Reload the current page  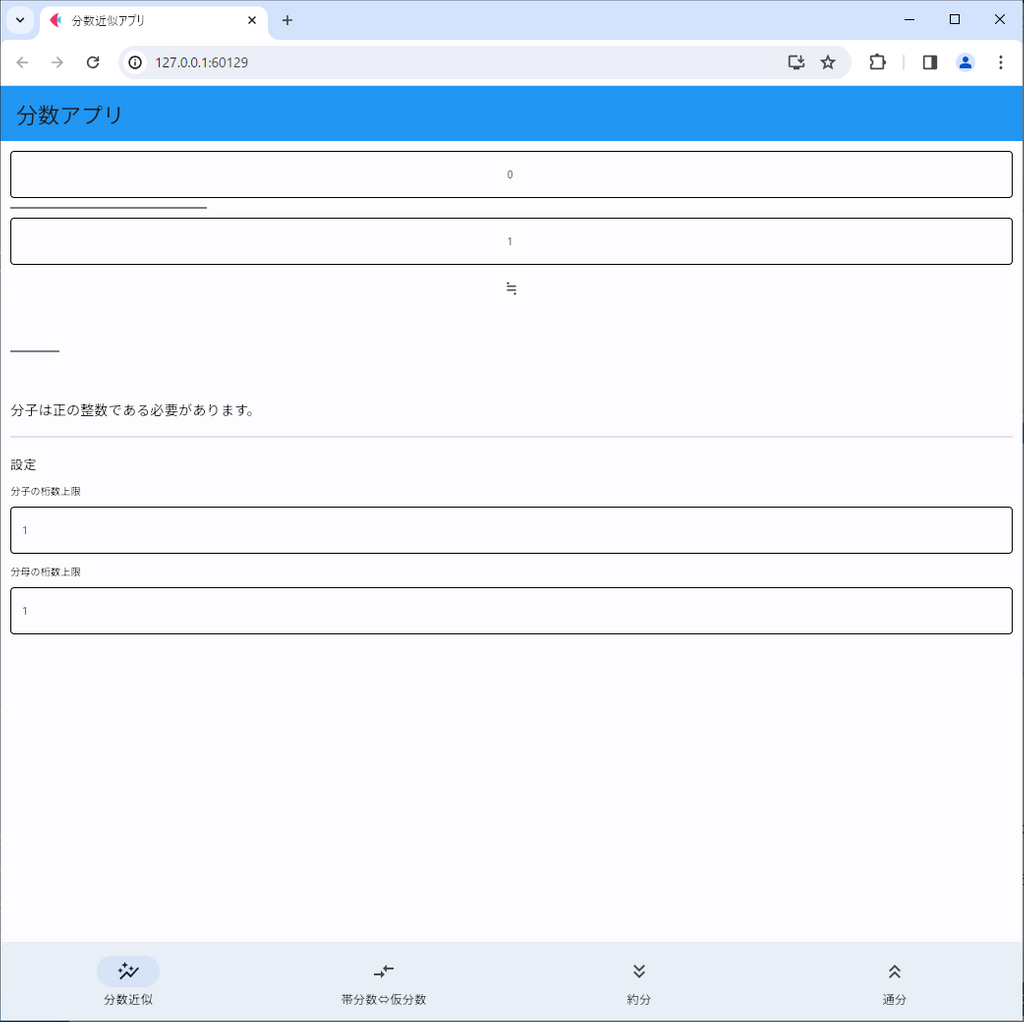(93, 62)
